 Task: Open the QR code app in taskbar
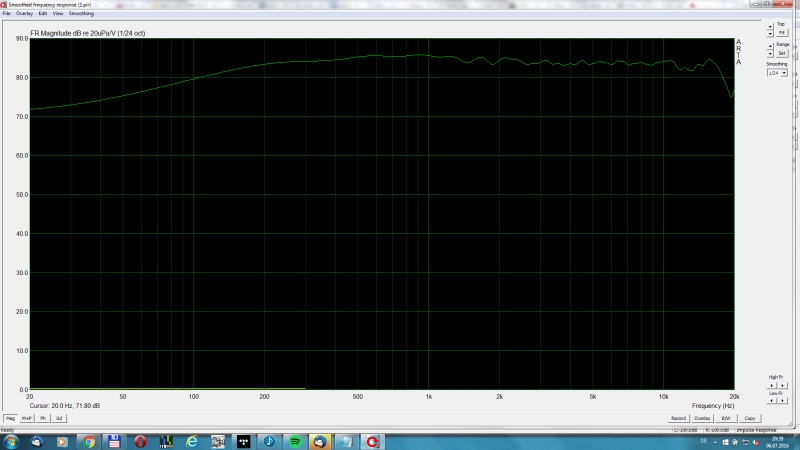pos(218,442)
